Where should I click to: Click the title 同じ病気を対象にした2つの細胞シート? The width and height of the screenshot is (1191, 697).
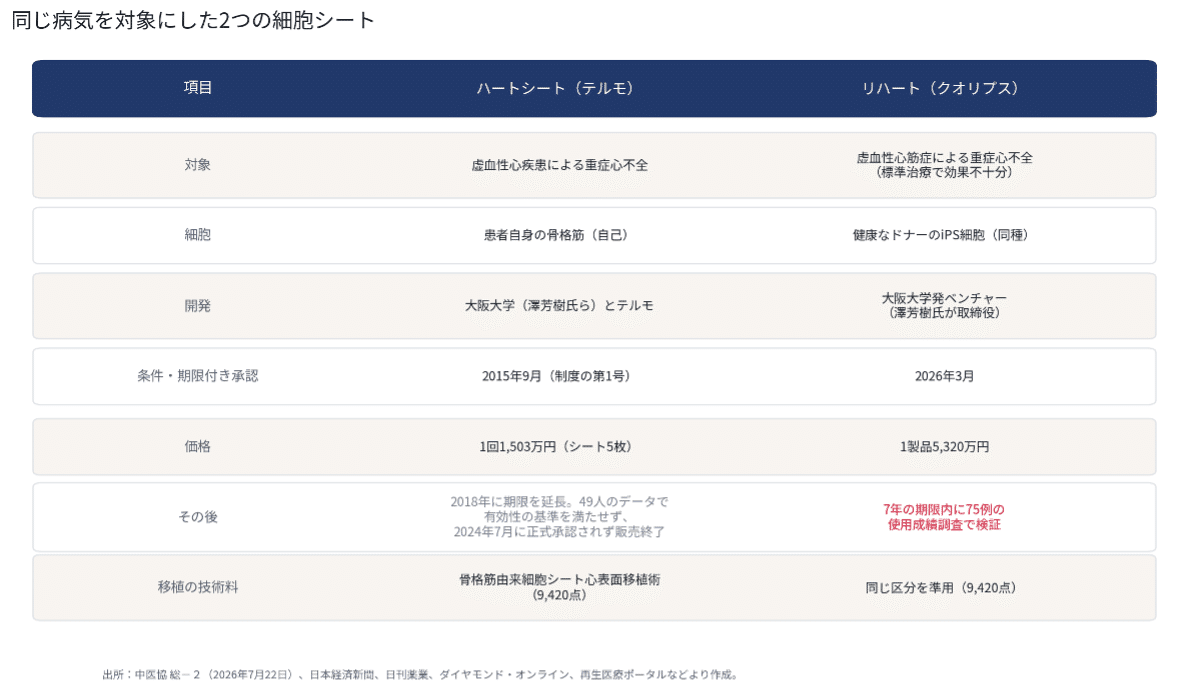point(193,20)
